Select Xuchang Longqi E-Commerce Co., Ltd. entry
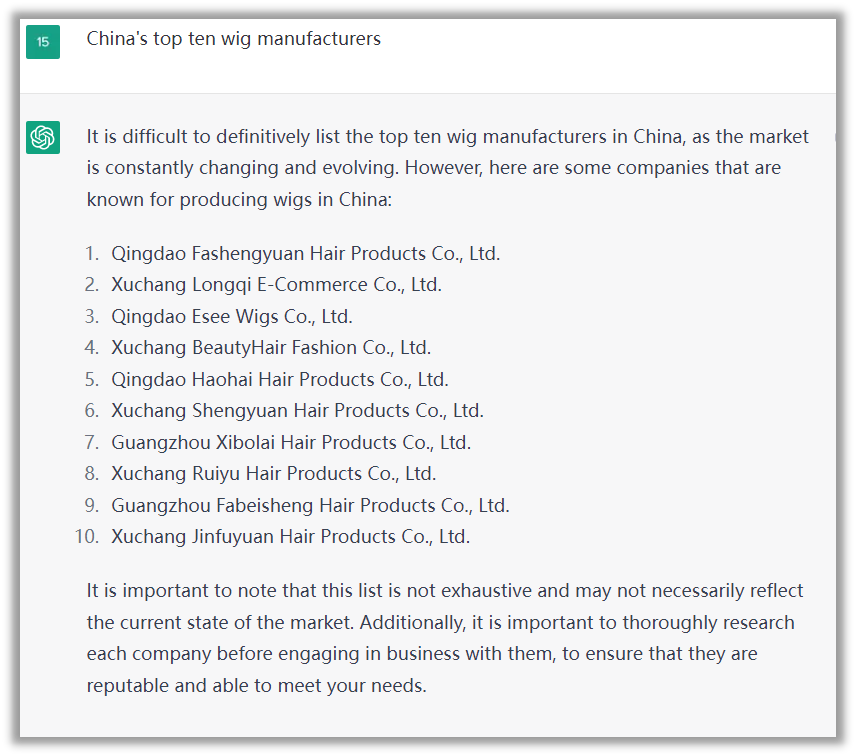The image size is (855, 756). tap(276, 284)
